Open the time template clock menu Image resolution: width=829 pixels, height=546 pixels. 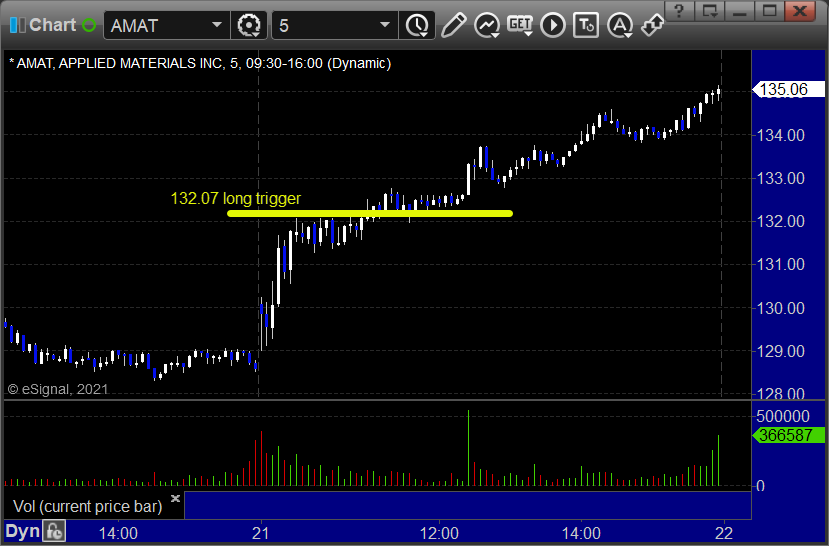(418, 25)
